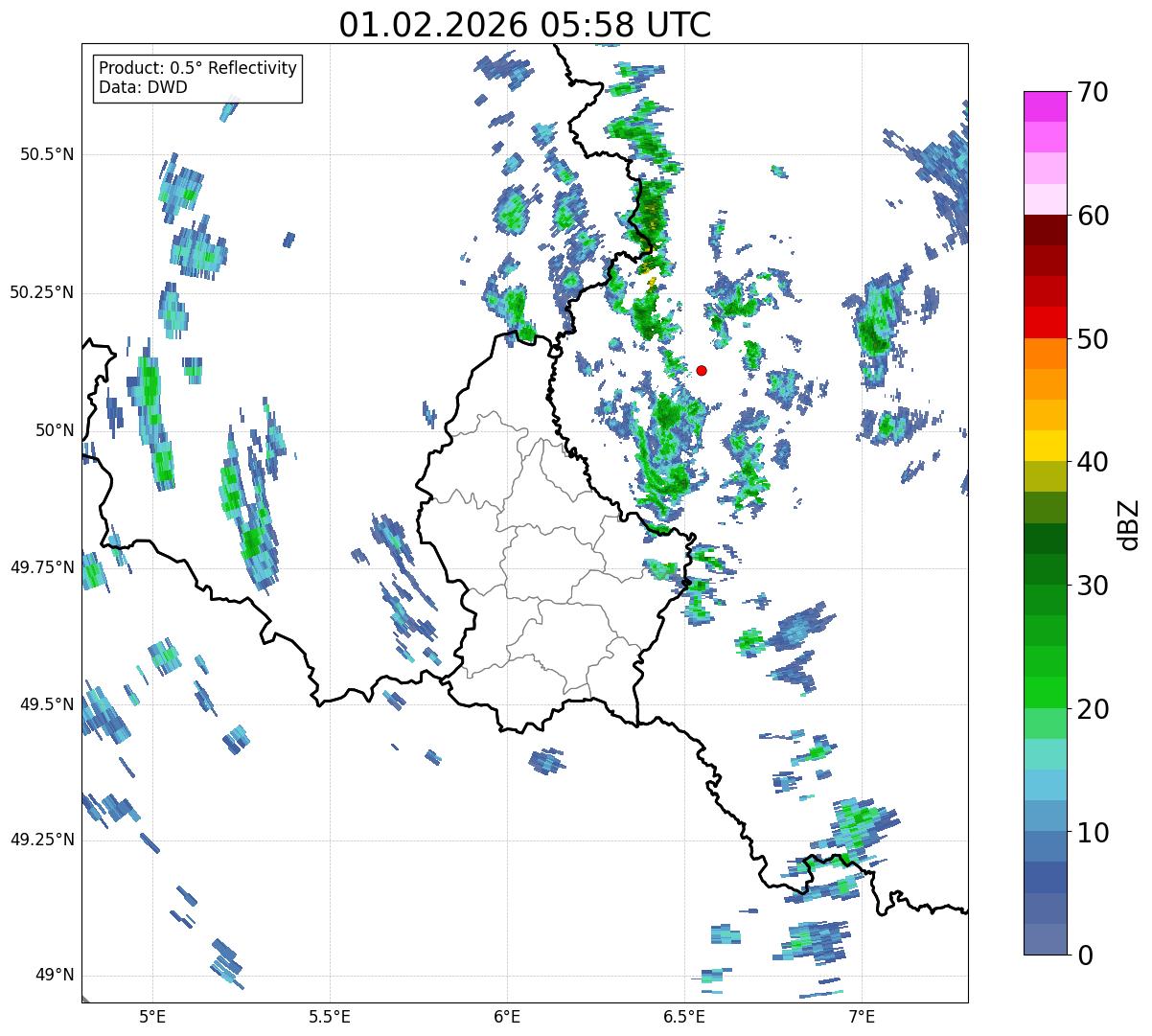Click the 'dBZ' colorbar axis label
Viewport: 1152px width, 1036px height.
click(1129, 524)
